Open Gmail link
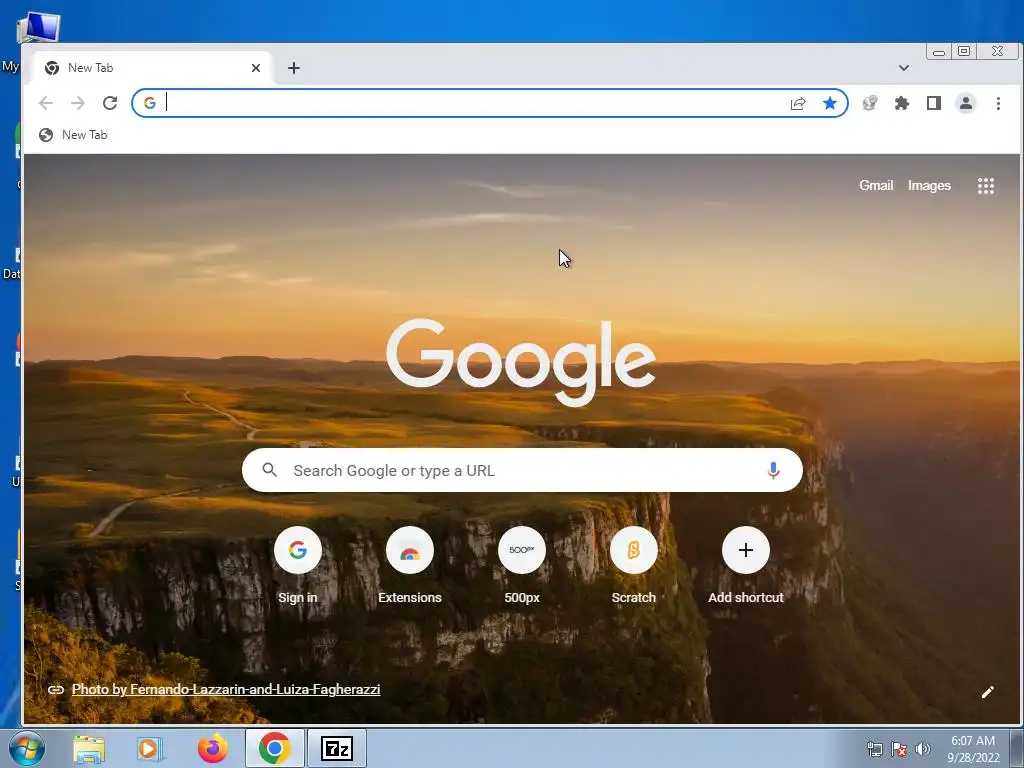This screenshot has width=1024, height=768. tap(876, 185)
